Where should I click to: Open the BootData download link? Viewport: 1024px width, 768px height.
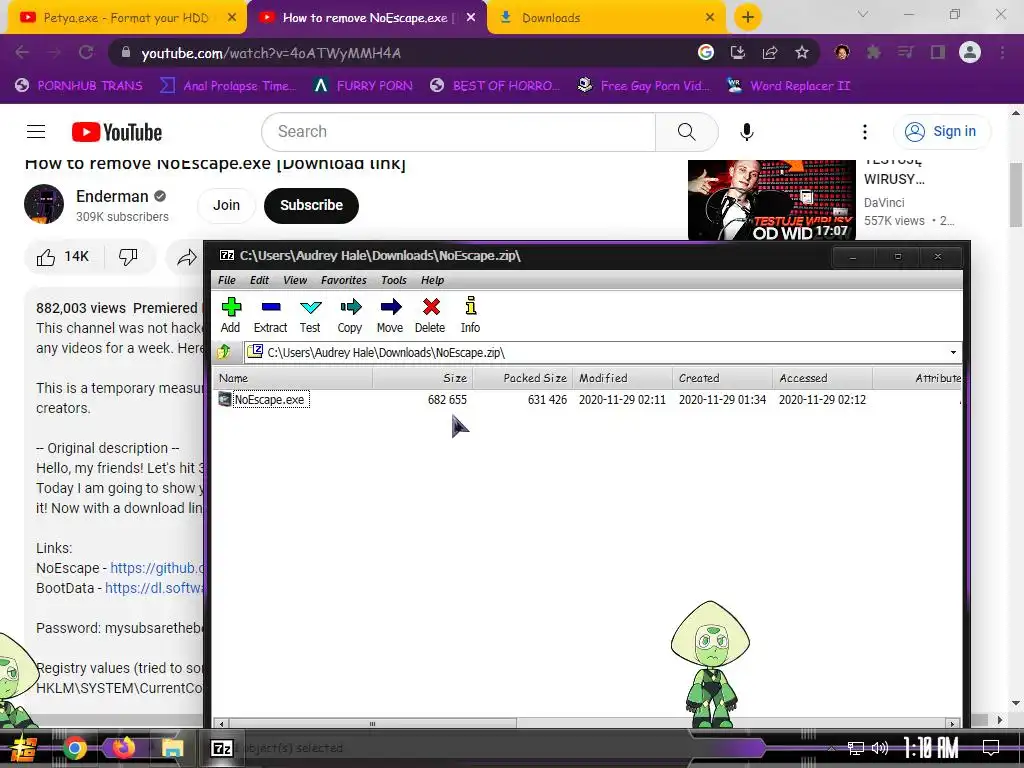click(154, 588)
